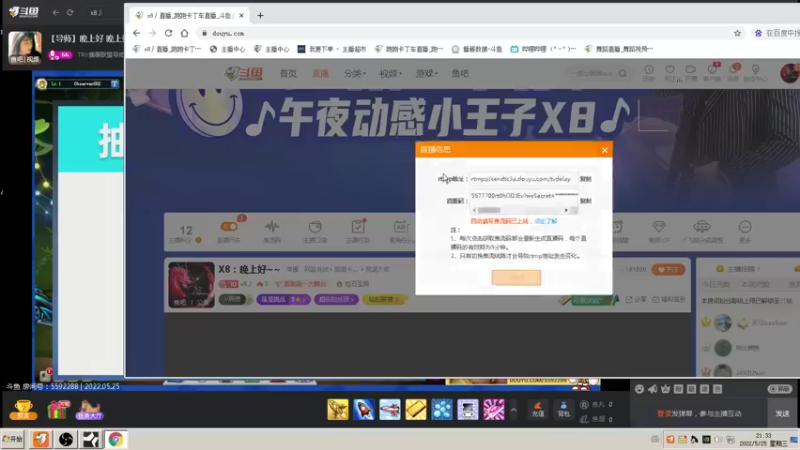The height and width of the screenshot is (450, 800).
Task: Open the 任务大厅 icon
Action: point(89,410)
